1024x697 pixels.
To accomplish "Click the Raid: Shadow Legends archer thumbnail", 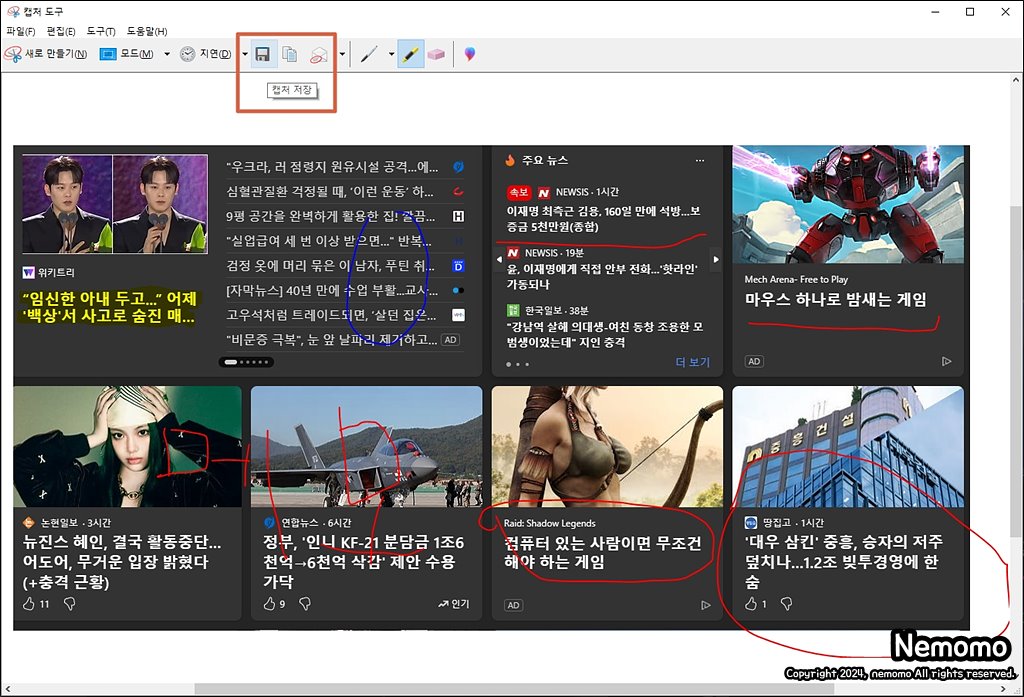I will (x=607, y=446).
